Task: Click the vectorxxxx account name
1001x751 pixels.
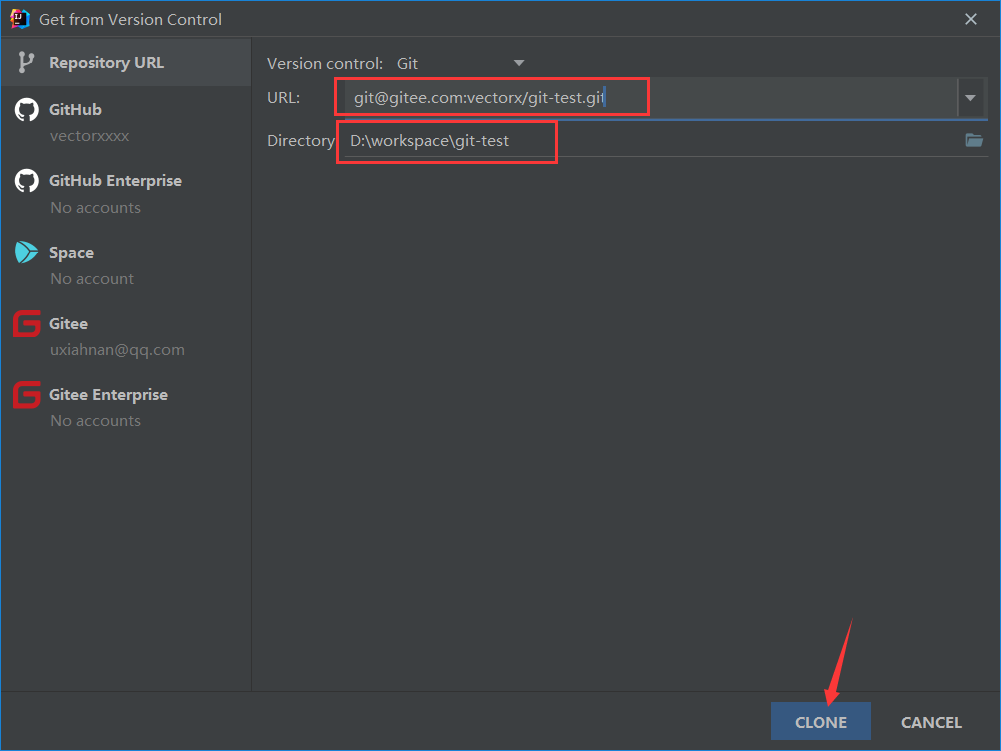Action: (89, 136)
